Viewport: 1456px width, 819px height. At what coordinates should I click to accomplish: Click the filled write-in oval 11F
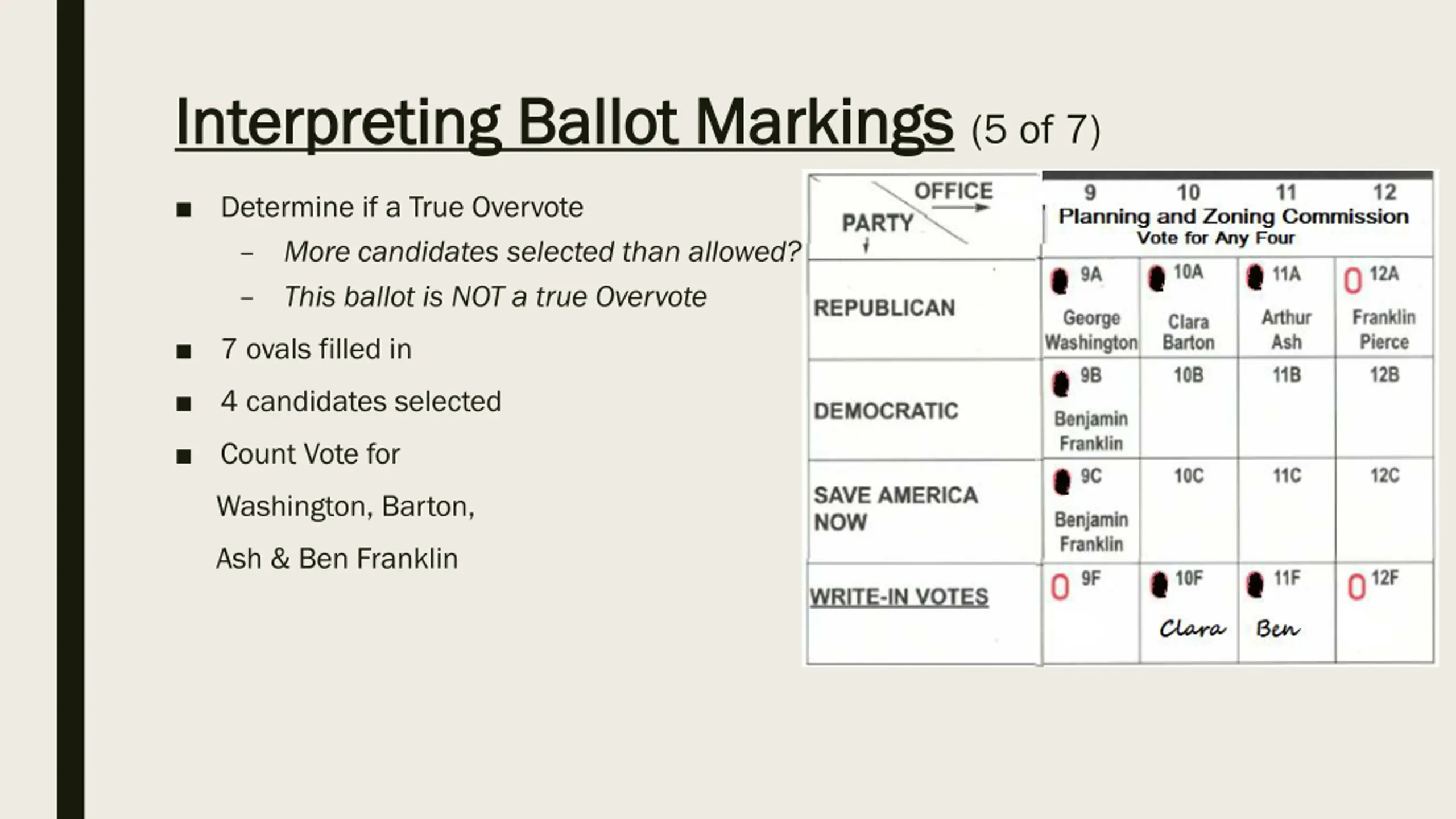point(1255,584)
